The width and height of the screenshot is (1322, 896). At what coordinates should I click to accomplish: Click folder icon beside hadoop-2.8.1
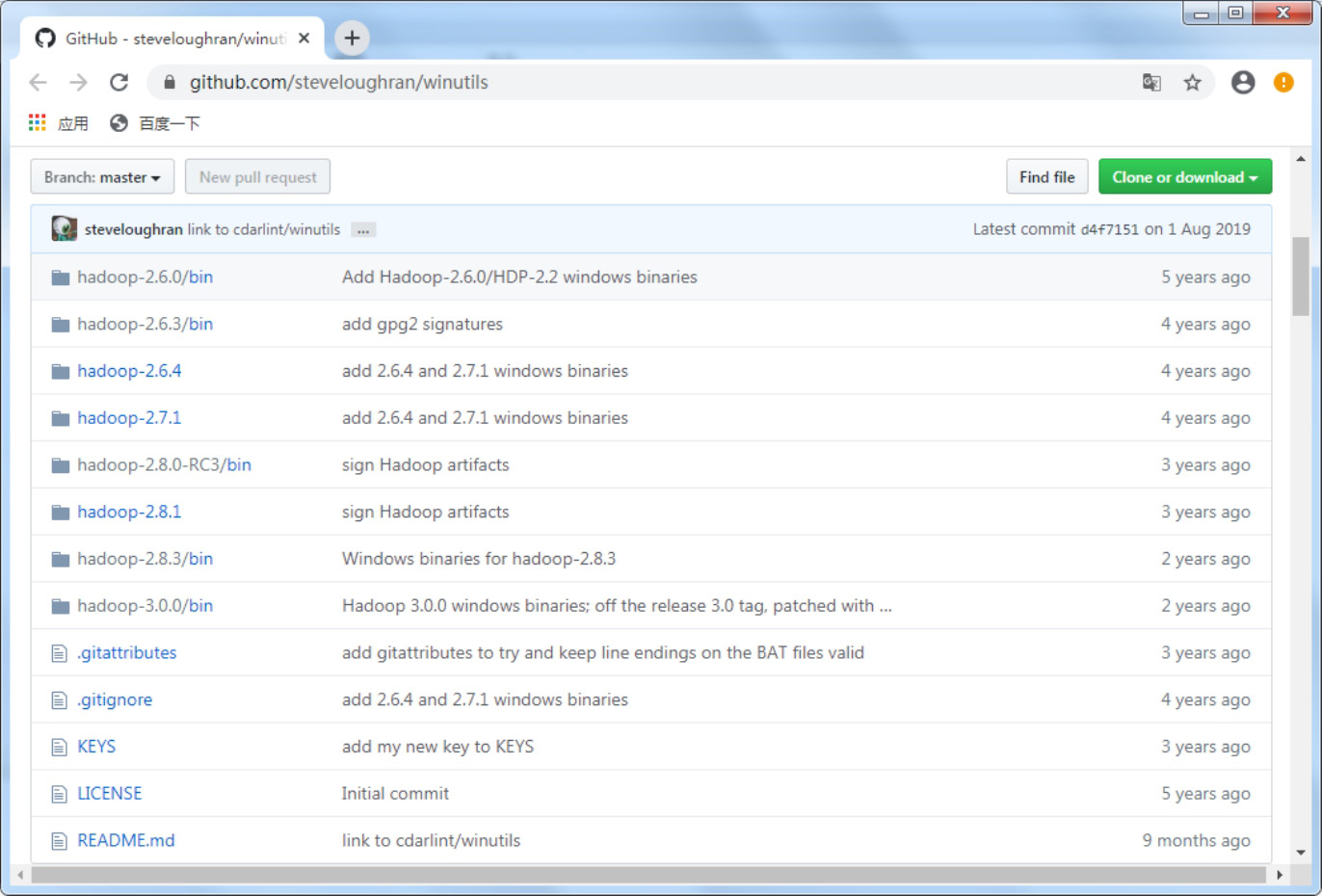(60, 513)
